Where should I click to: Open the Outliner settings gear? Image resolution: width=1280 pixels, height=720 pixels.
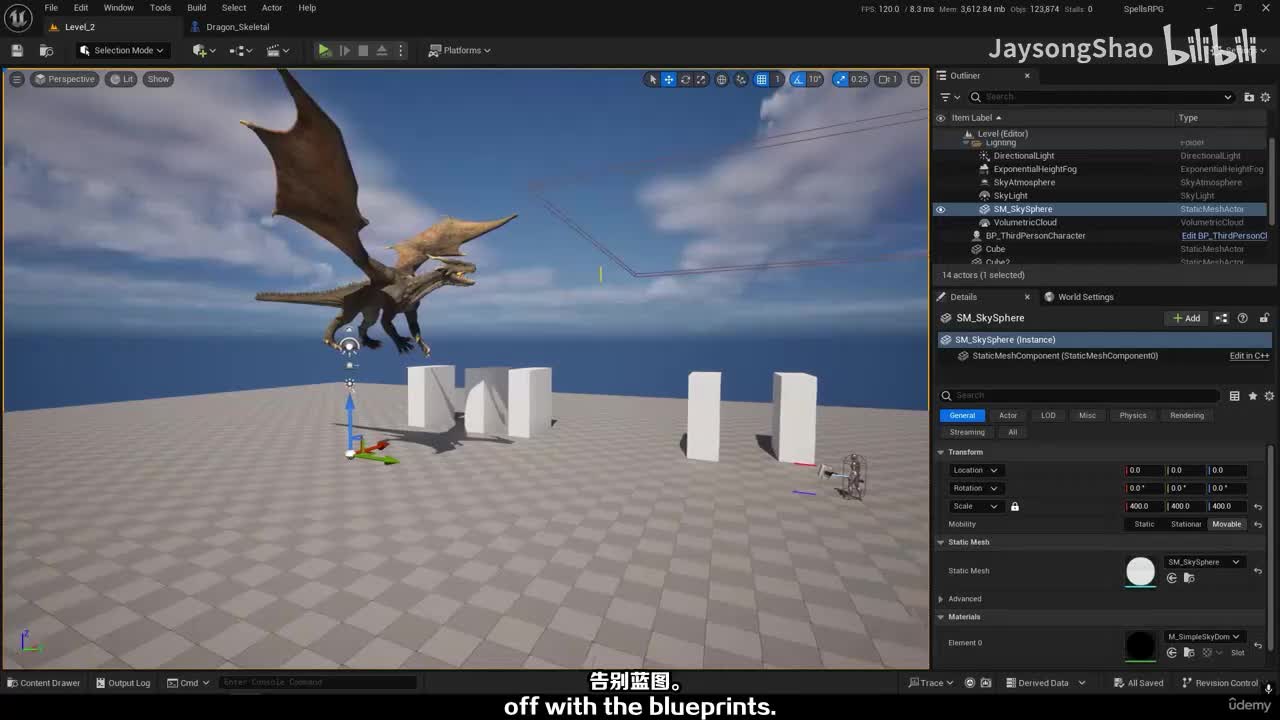tap(1267, 97)
